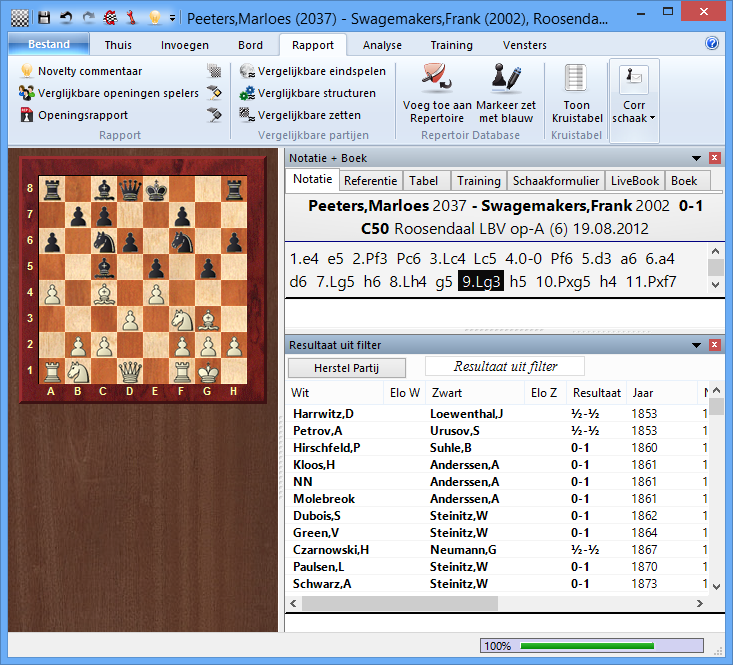Select highlighted move 9.Lg3 in notation
The image size is (733, 665).
[481, 281]
